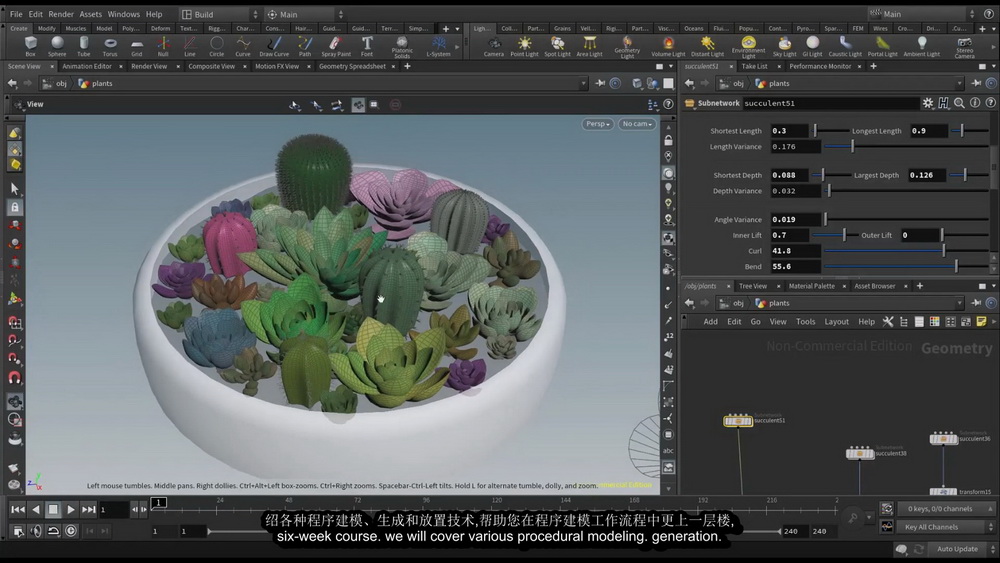Open network editor Layout menu
This screenshot has width=1000, height=563.
click(836, 322)
